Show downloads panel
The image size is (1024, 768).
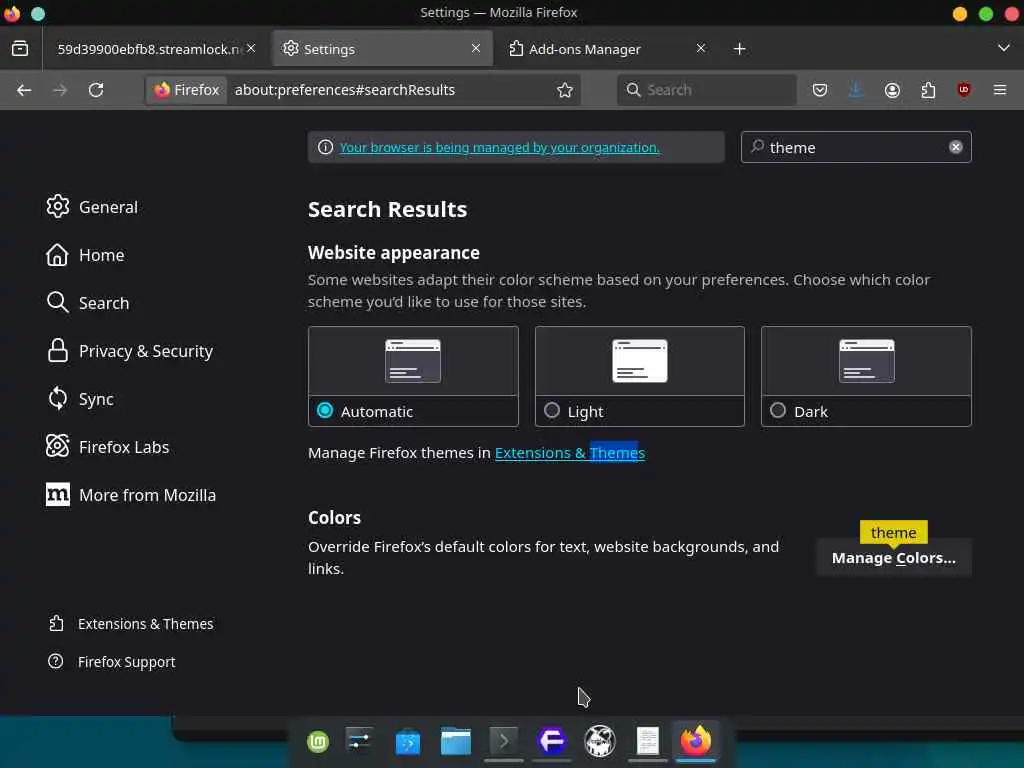[856, 90]
